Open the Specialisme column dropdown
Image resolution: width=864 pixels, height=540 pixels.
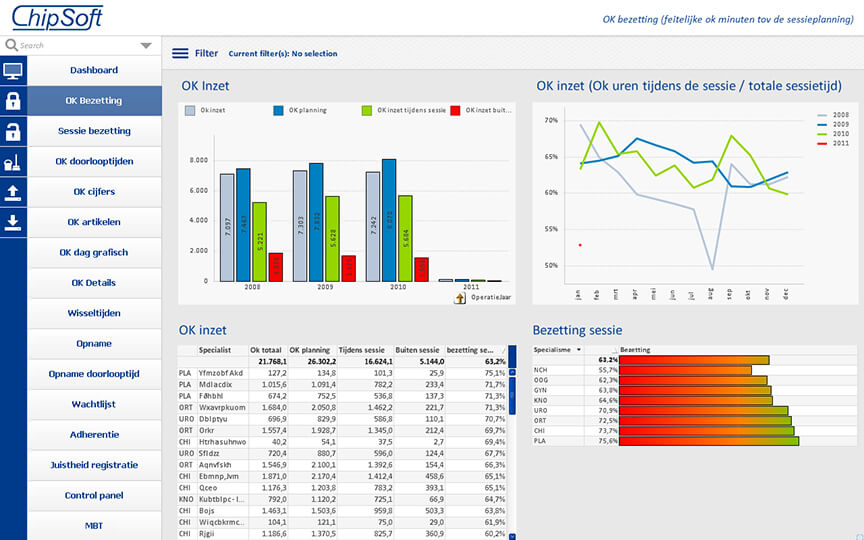click(579, 349)
